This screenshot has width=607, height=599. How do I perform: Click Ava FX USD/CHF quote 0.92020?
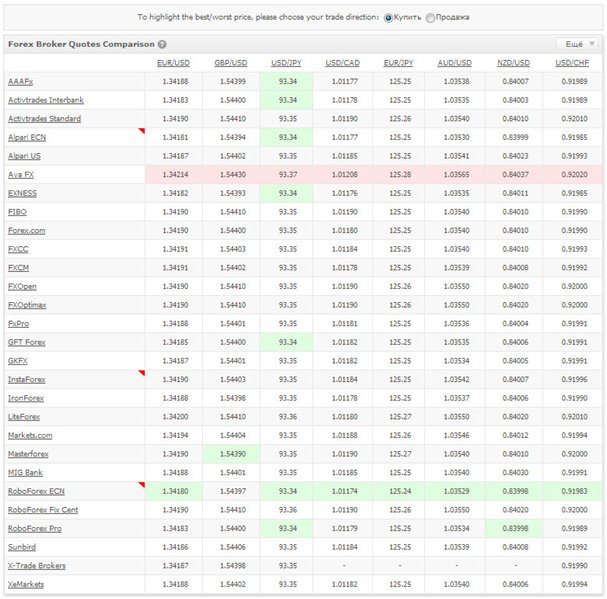[574, 175]
